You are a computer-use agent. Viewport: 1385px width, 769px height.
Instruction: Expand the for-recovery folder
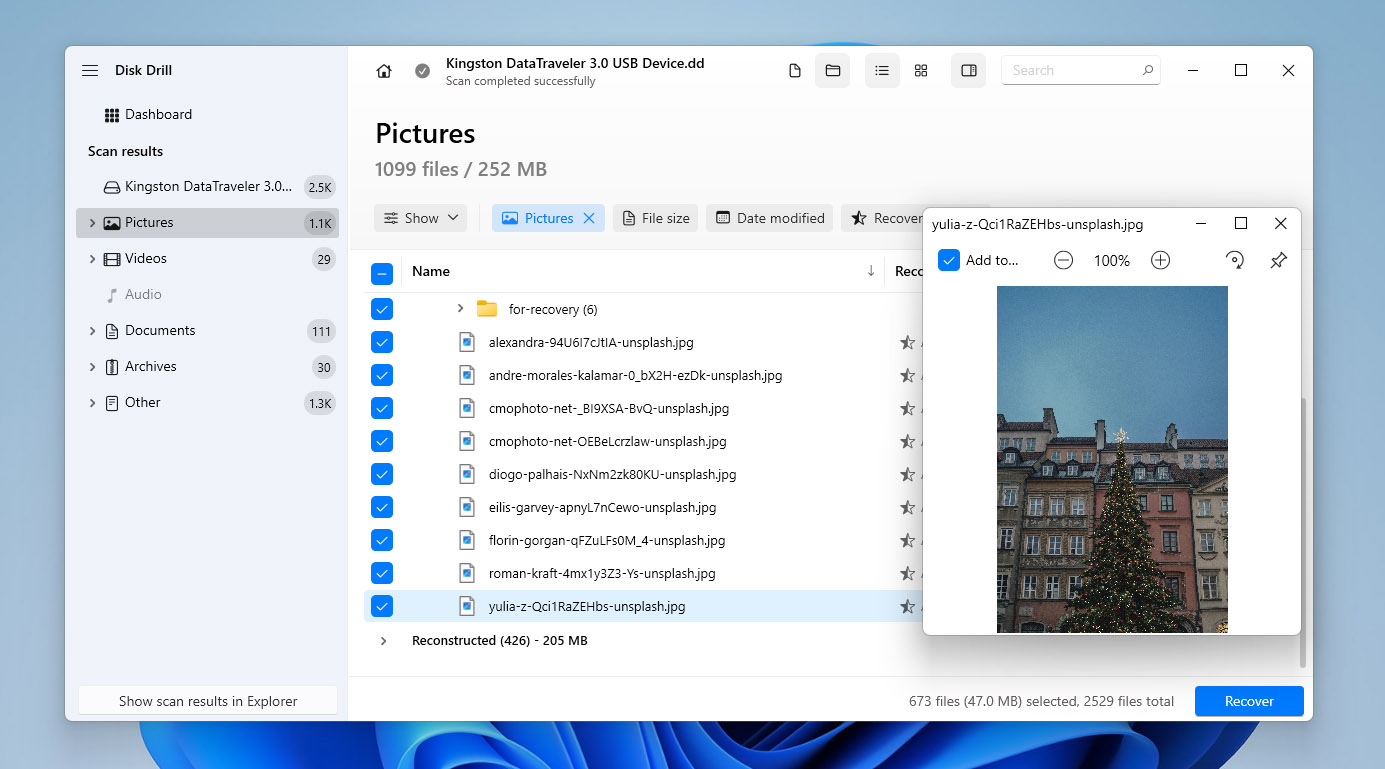point(459,309)
